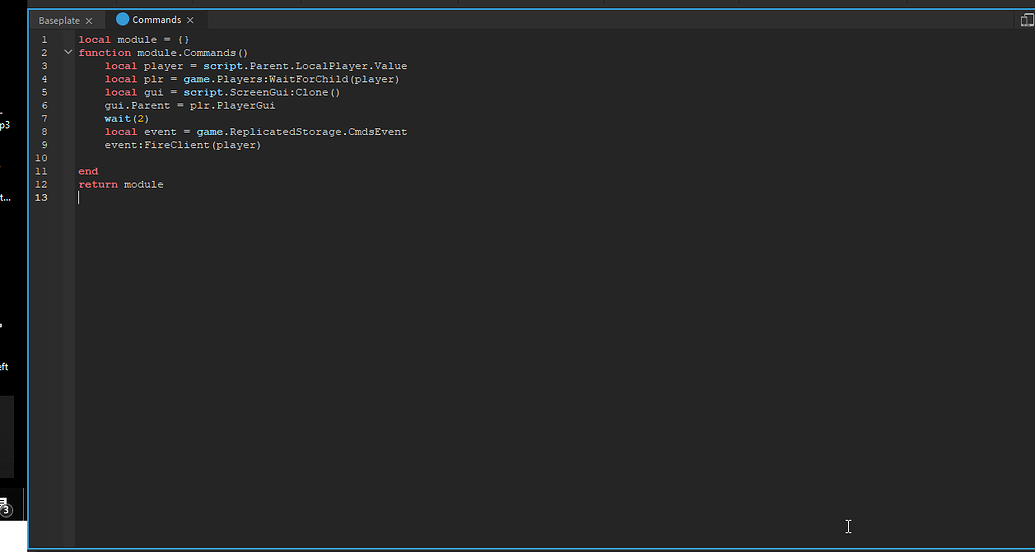Viewport: 1035px width, 552px height.
Task: Click the 'end' keyword on line 11
Action: pos(88,171)
